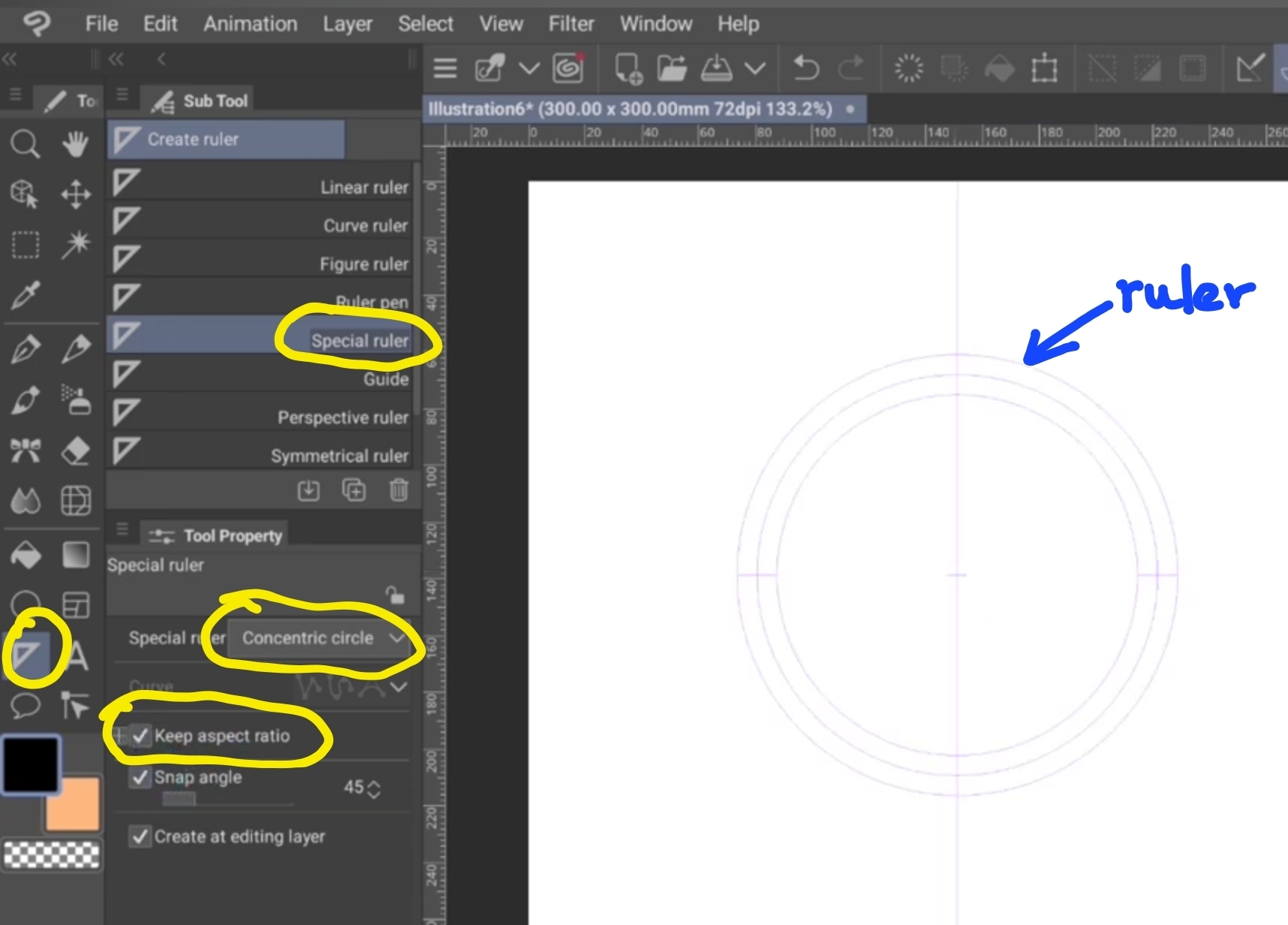Disable Create at editing layer
1288x925 pixels.
(140, 836)
